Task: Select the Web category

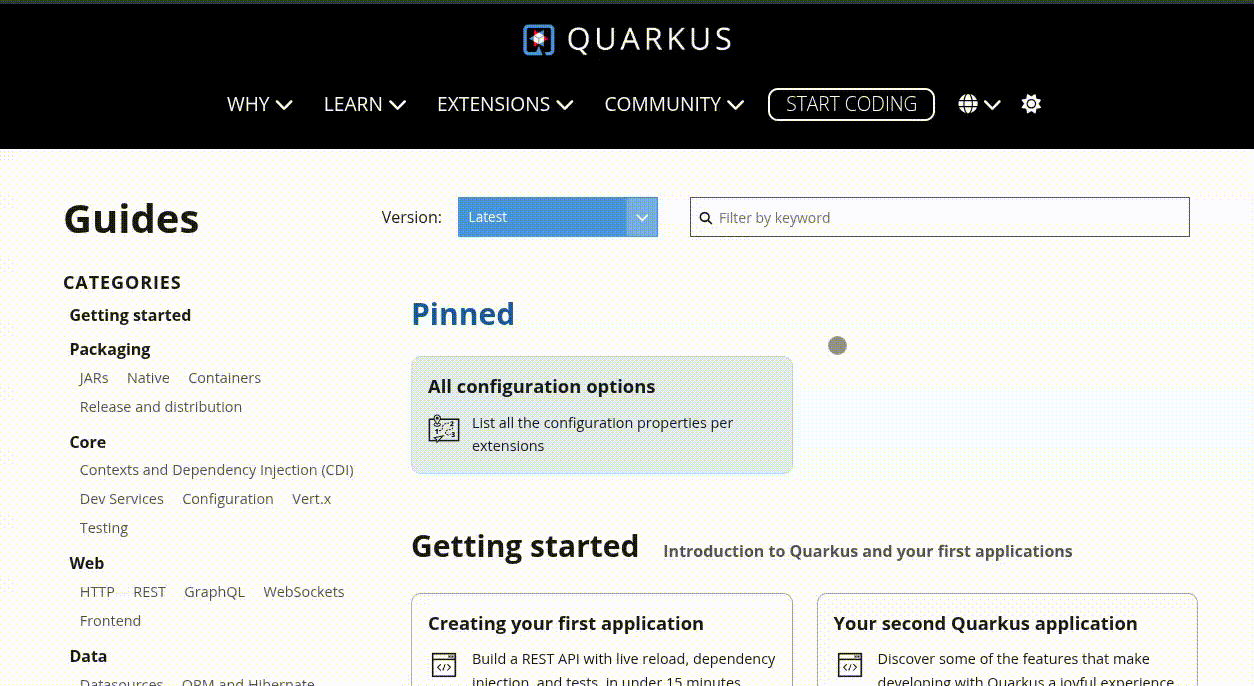Action: (x=87, y=563)
